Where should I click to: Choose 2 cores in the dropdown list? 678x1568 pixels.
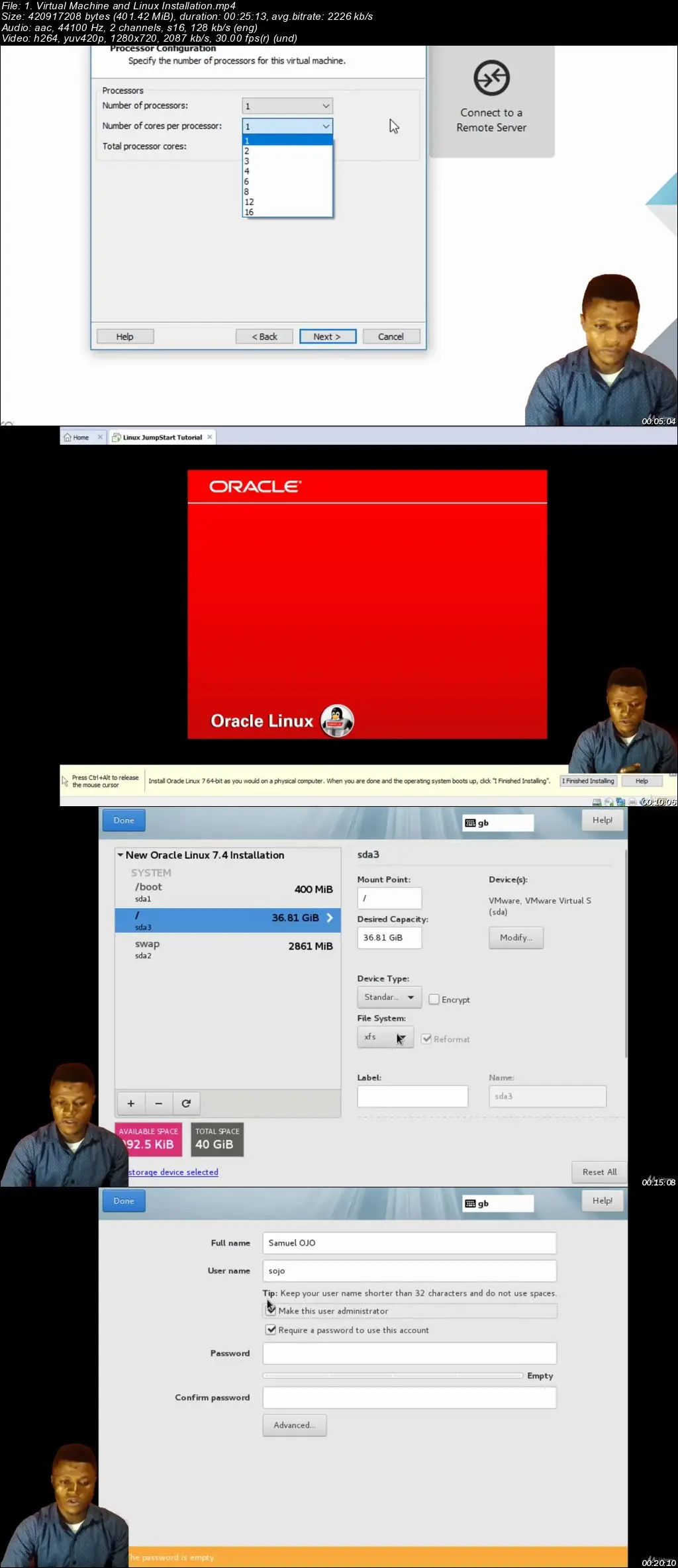coord(287,151)
